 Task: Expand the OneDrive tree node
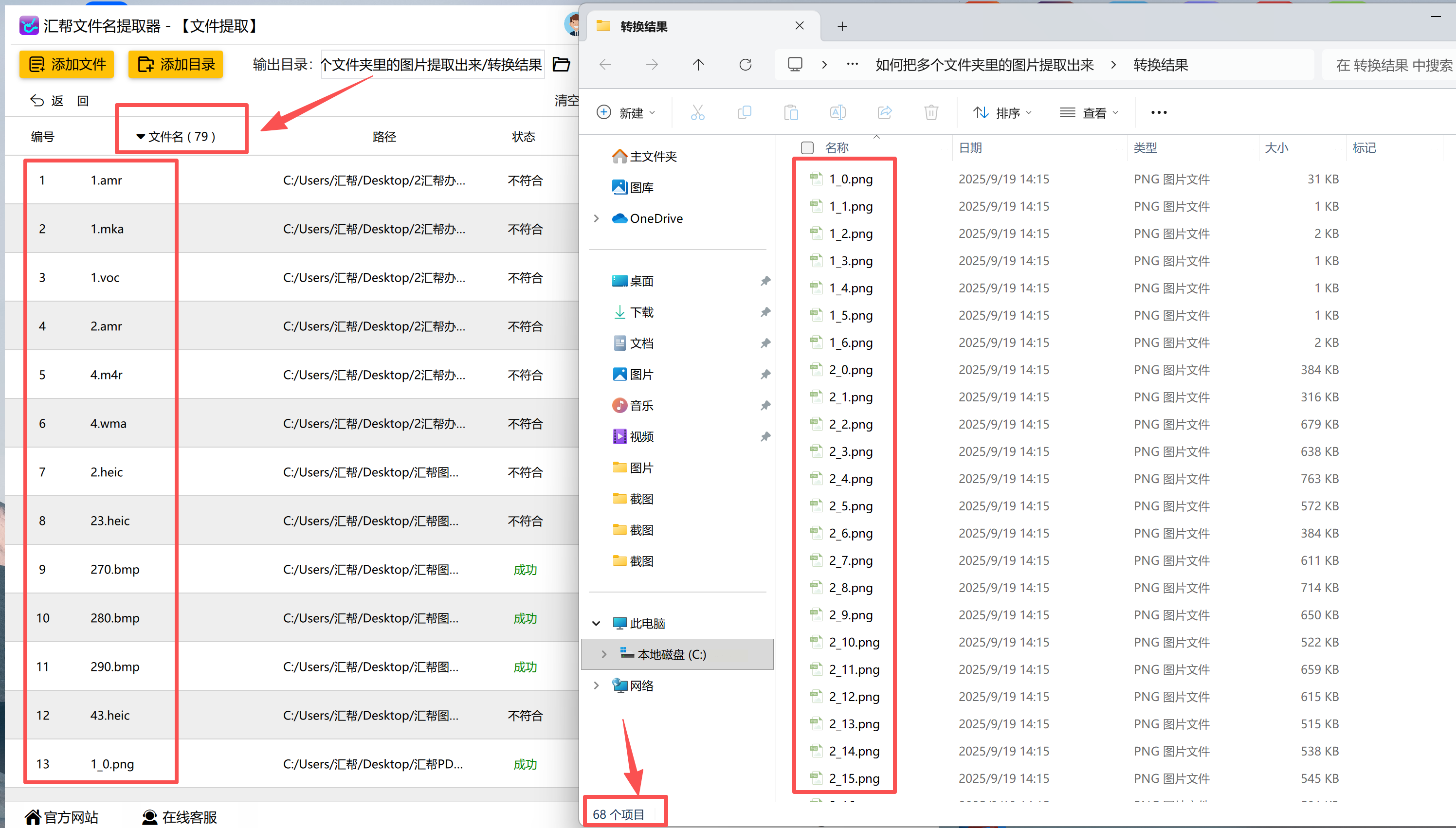[596, 218]
